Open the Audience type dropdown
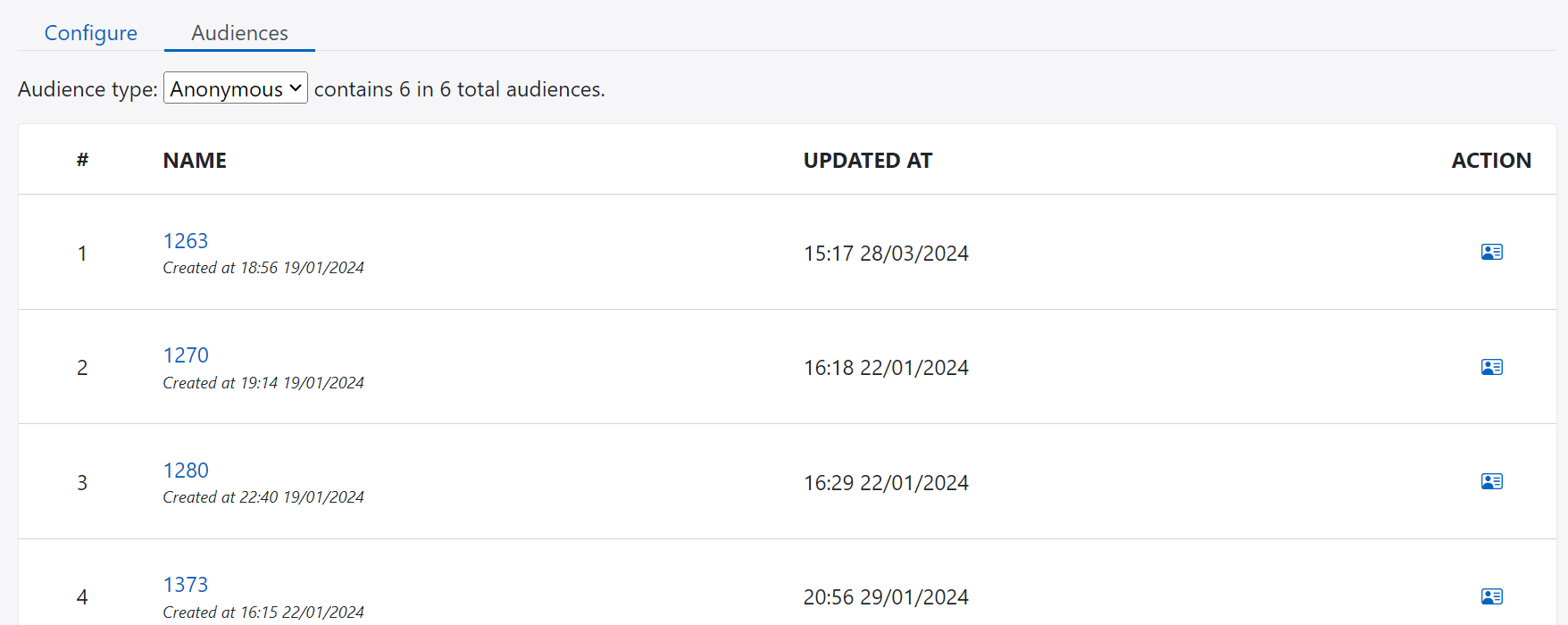 tap(234, 87)
